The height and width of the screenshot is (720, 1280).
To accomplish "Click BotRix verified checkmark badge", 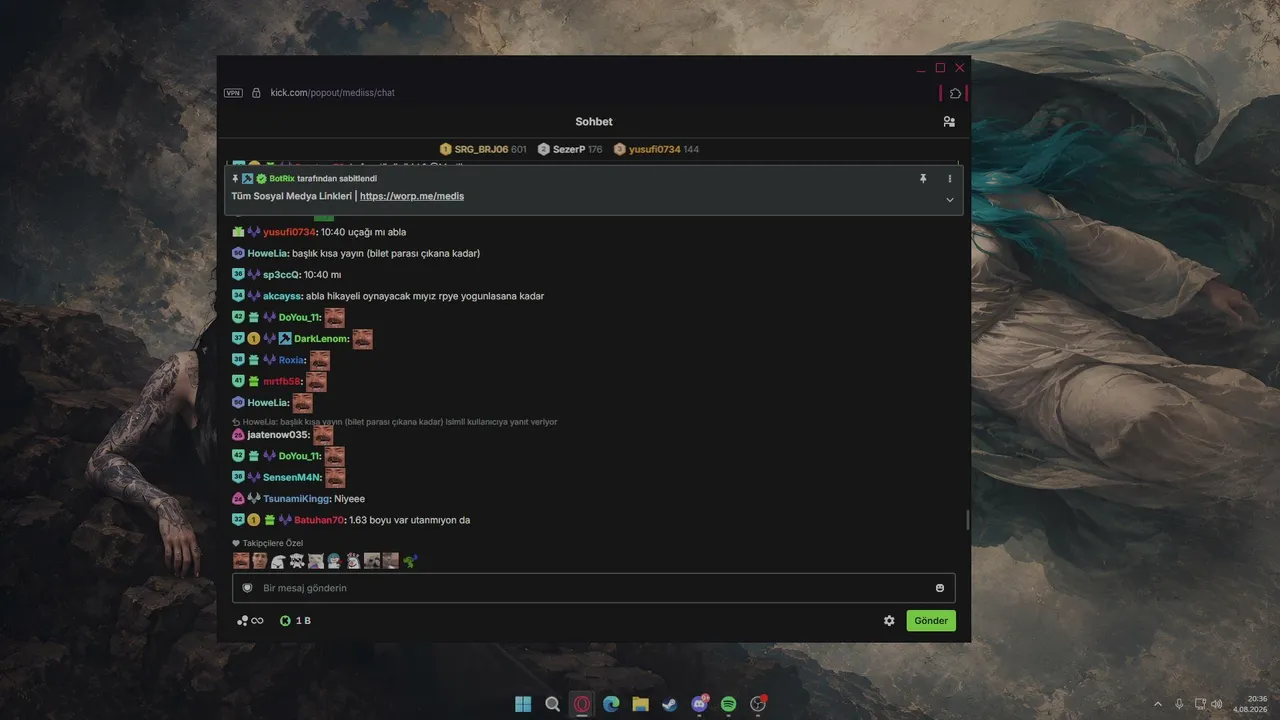I will coord(261,178).
